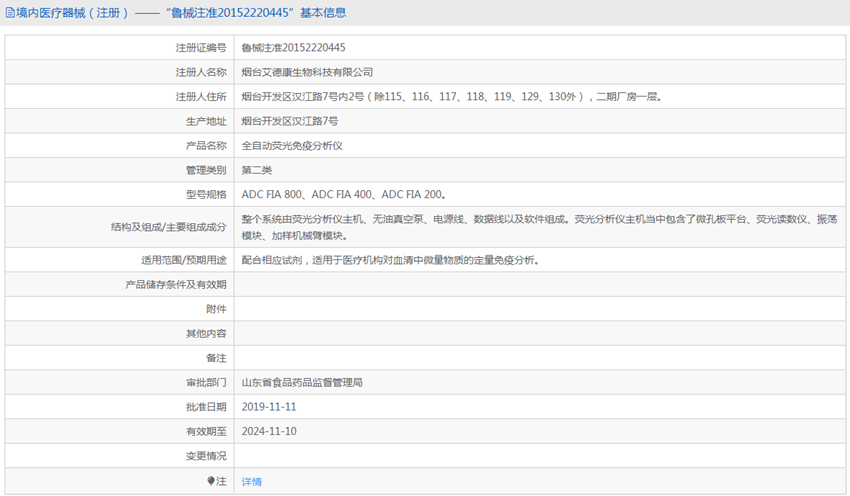Image resolution: width=850 pixels, height=496 pixels.
Task: Click the 管理类别 label
Action: coord(206,170)
